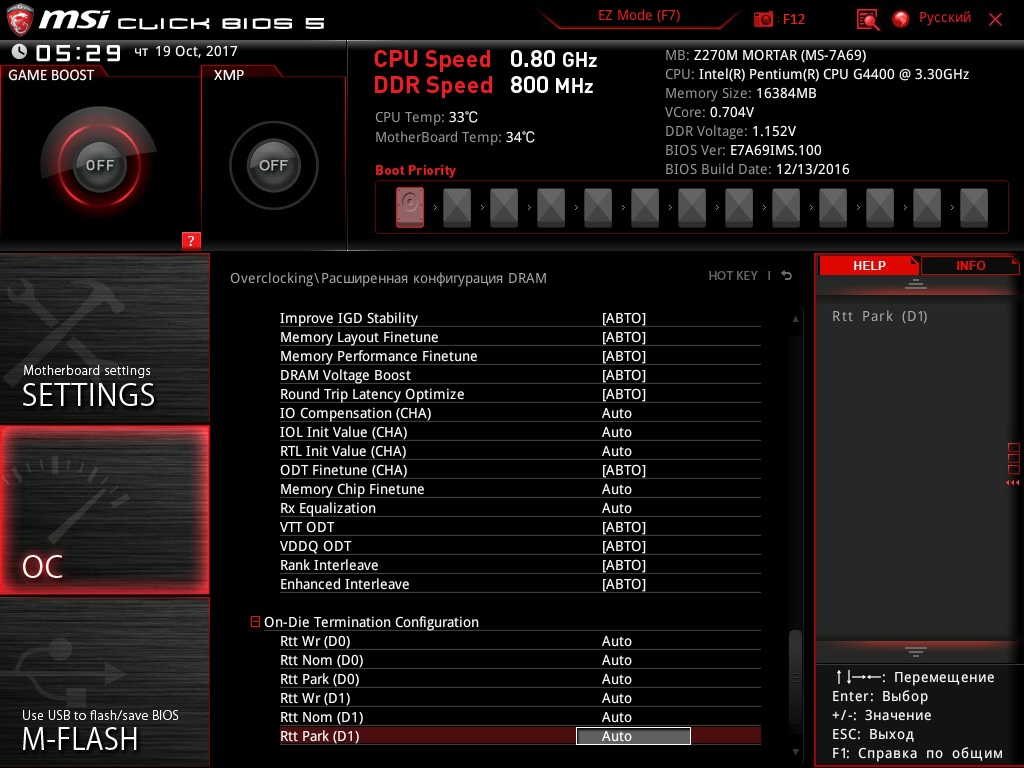Open the VTT ODT value list
Viewport: 1024px width, 768px height.
pyautogui.click(x=624, y=527)
